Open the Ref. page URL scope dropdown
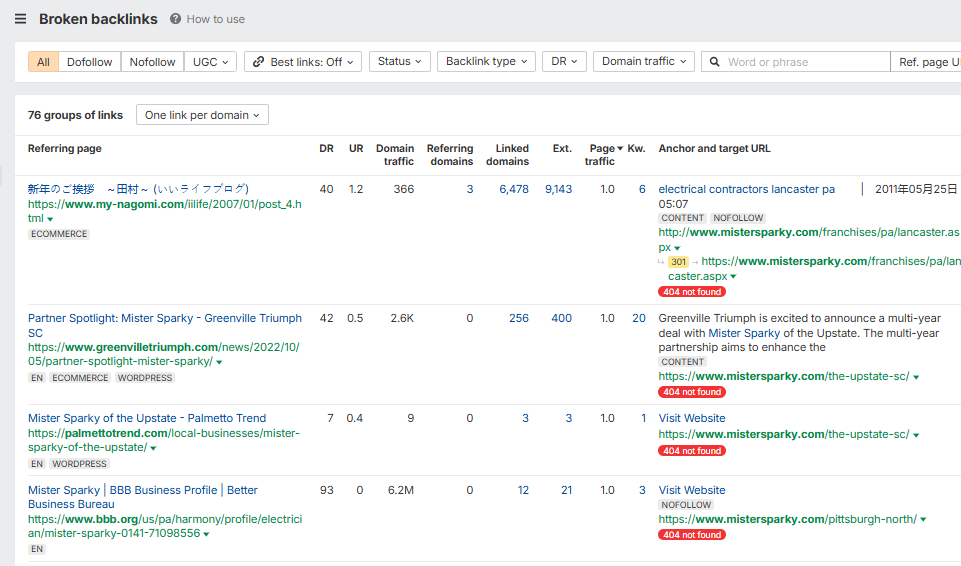 [926, 62]
